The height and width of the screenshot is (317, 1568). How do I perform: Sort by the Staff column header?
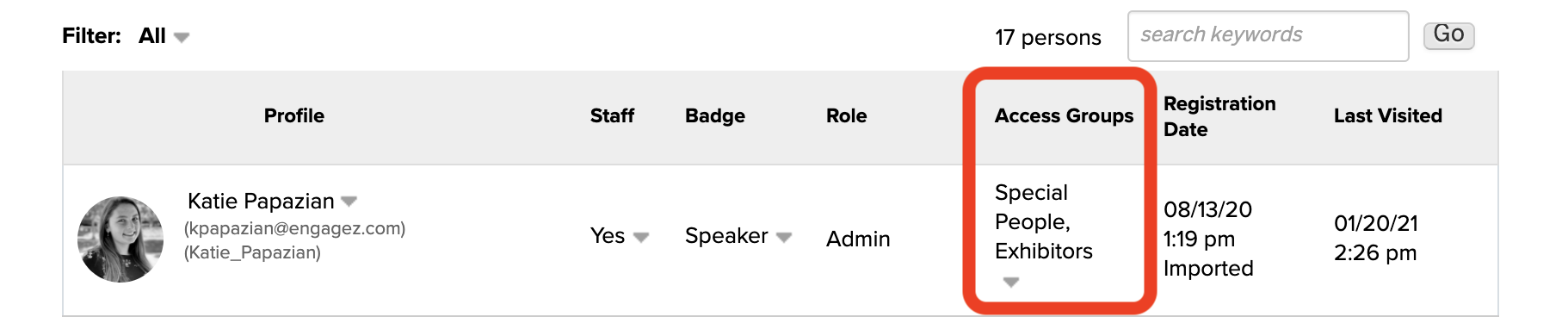pyautogui.click(x=612, y=115)
